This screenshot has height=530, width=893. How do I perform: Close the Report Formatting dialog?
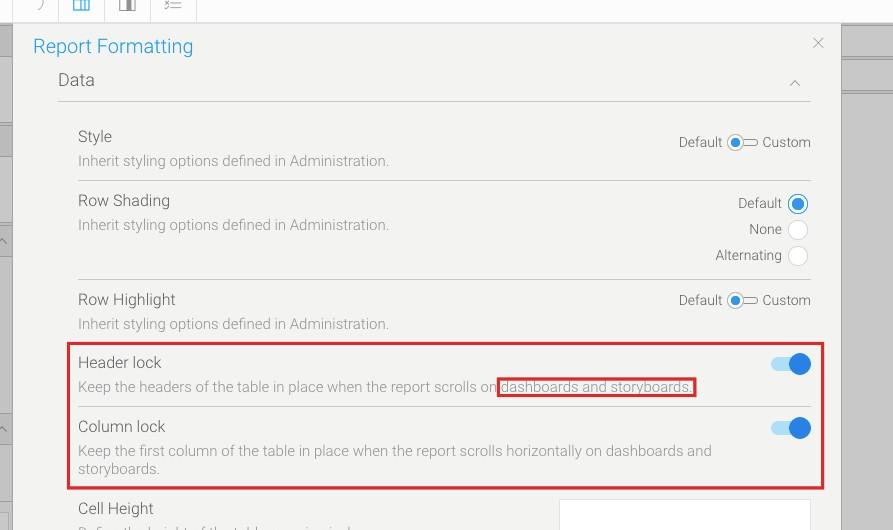pyautogui.click(x=818, y=43)
